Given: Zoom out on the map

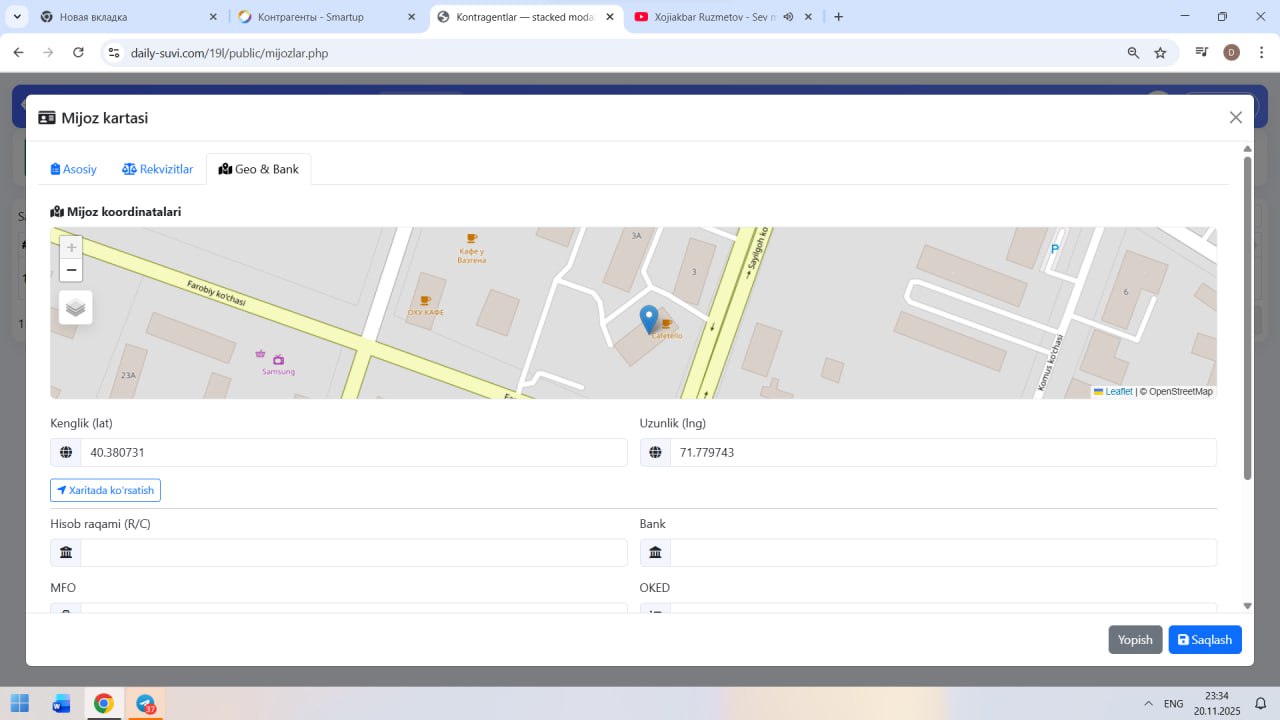Looking at the screenshot, I should point(71,270).
